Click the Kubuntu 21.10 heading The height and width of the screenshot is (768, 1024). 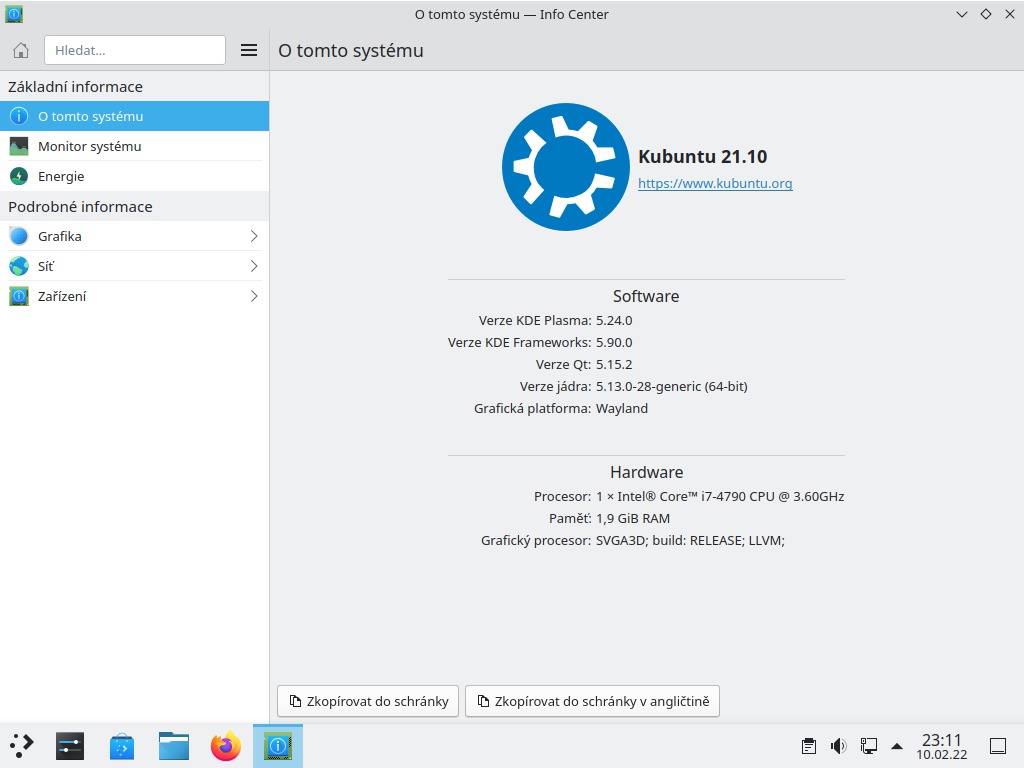pos(703,157)
